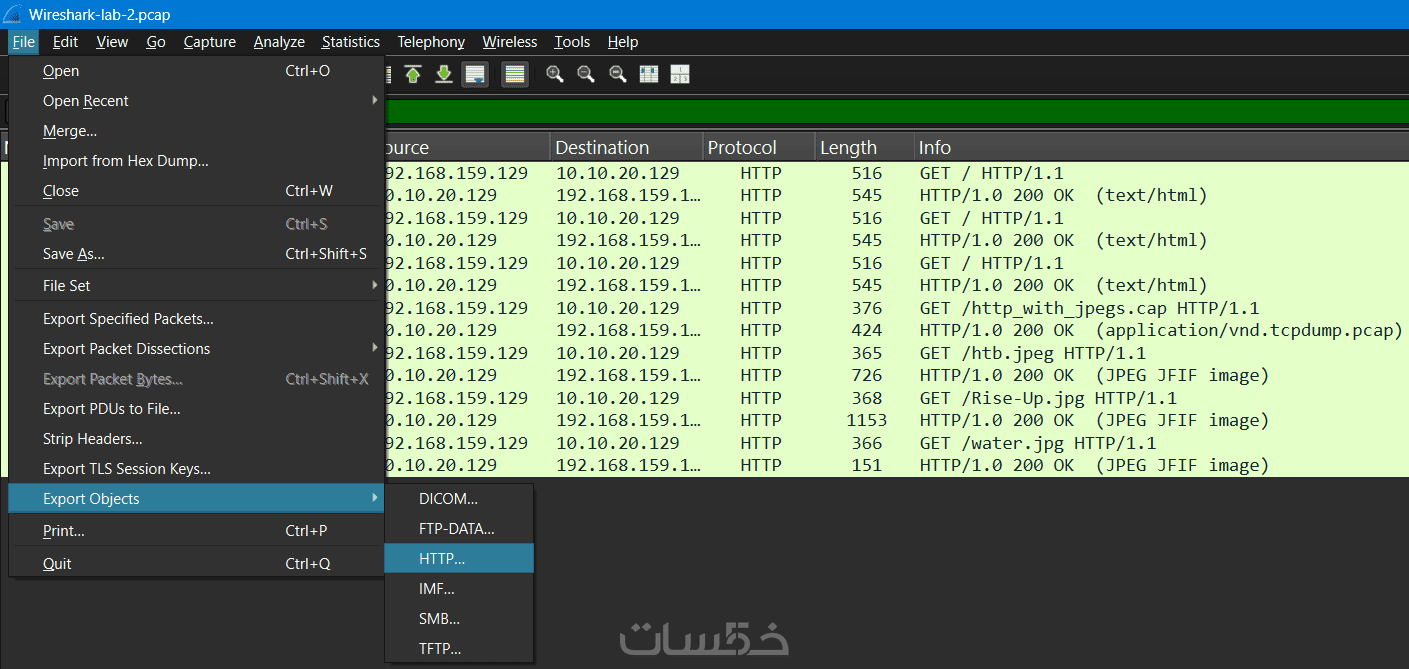Select Quit in the File menu

tap(196, 564)
